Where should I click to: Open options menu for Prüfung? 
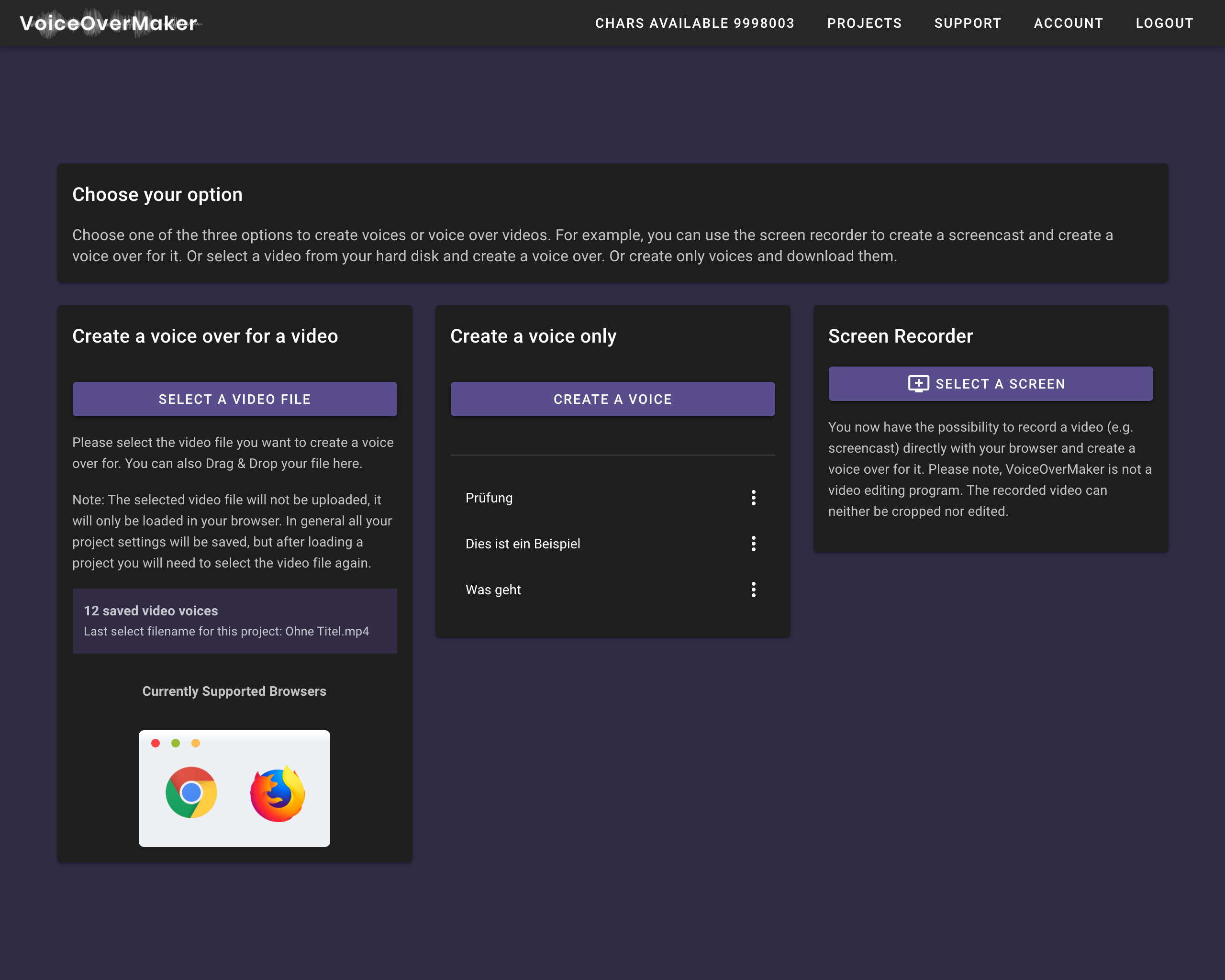(753, 498)
